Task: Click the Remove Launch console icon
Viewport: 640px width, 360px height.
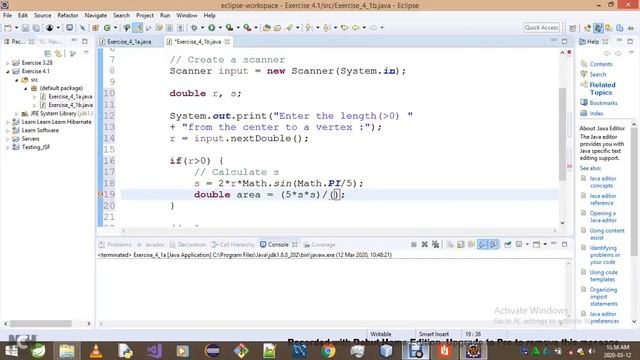Action: click(424, 244)
